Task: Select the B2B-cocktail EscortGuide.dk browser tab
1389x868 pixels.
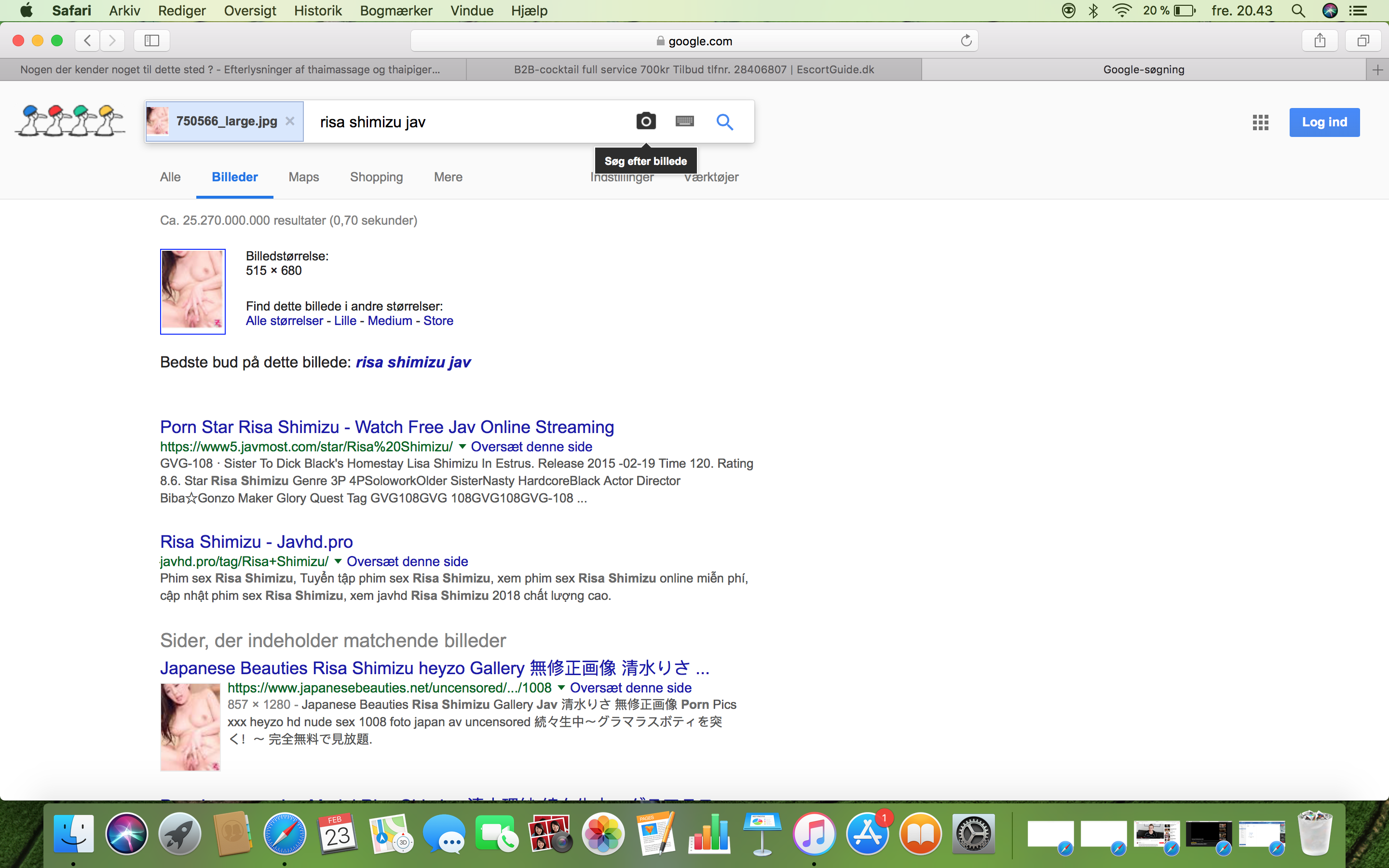Action: point(694,69)
